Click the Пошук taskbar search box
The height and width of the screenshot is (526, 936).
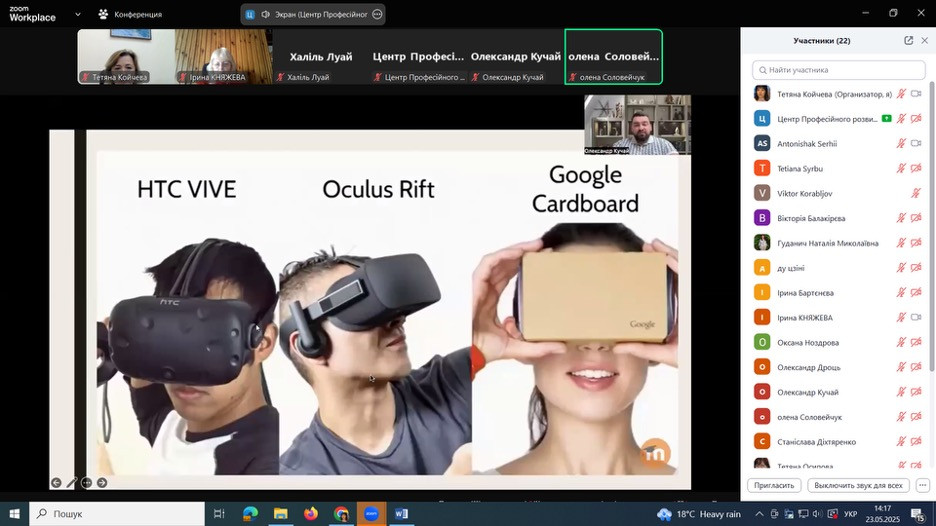(x=117, y=513)
